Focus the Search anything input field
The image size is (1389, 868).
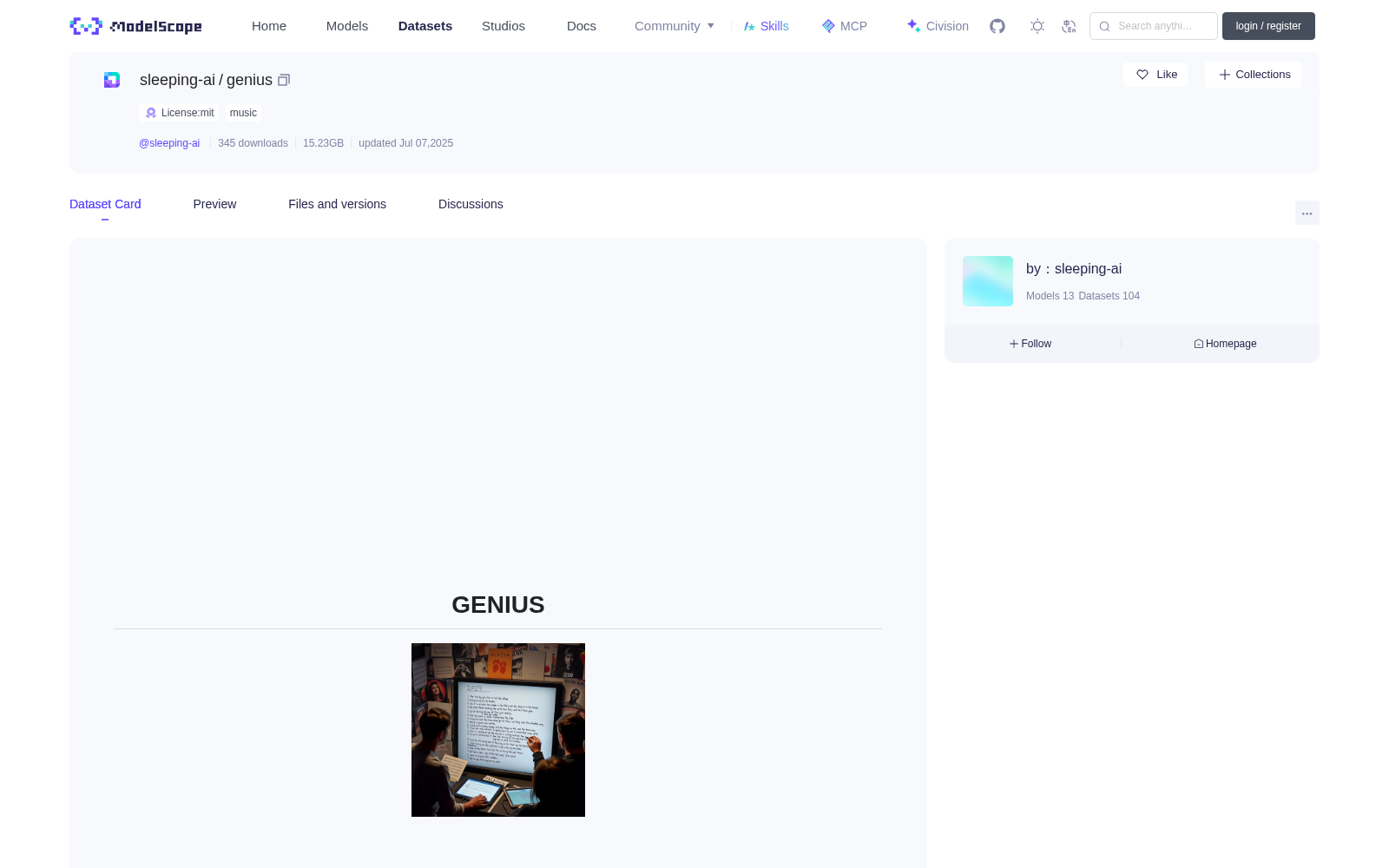1154,26
